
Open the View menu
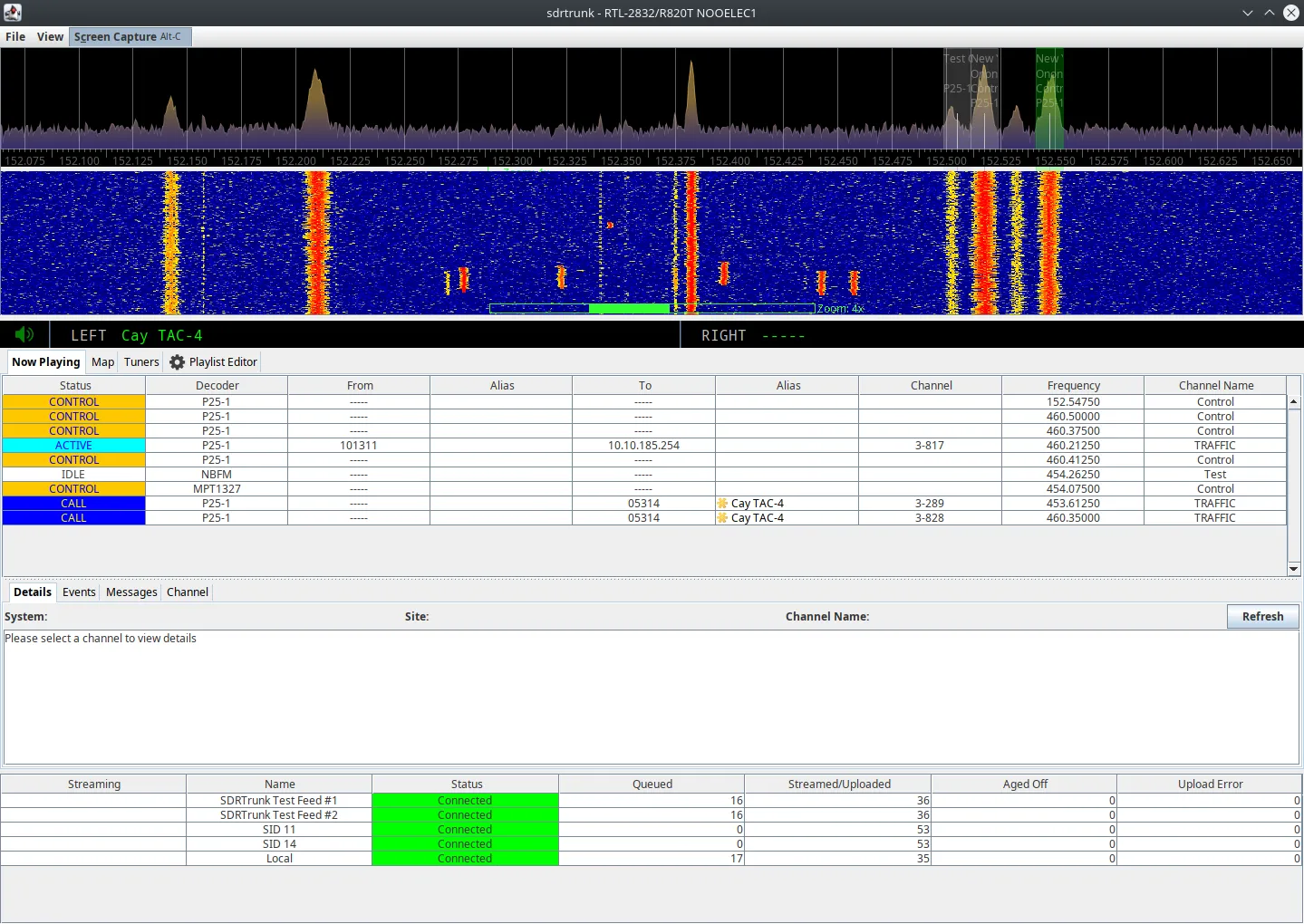(50, 36)
